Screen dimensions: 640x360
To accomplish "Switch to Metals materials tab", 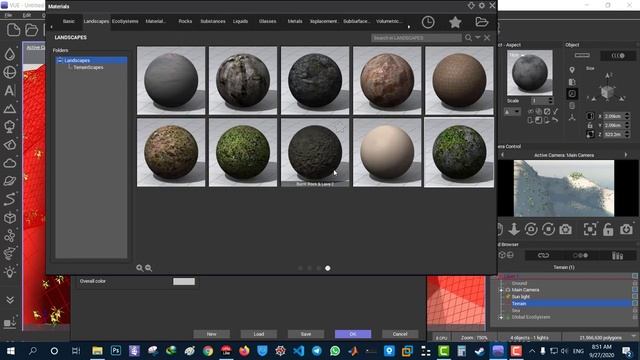I will point(295,21).
